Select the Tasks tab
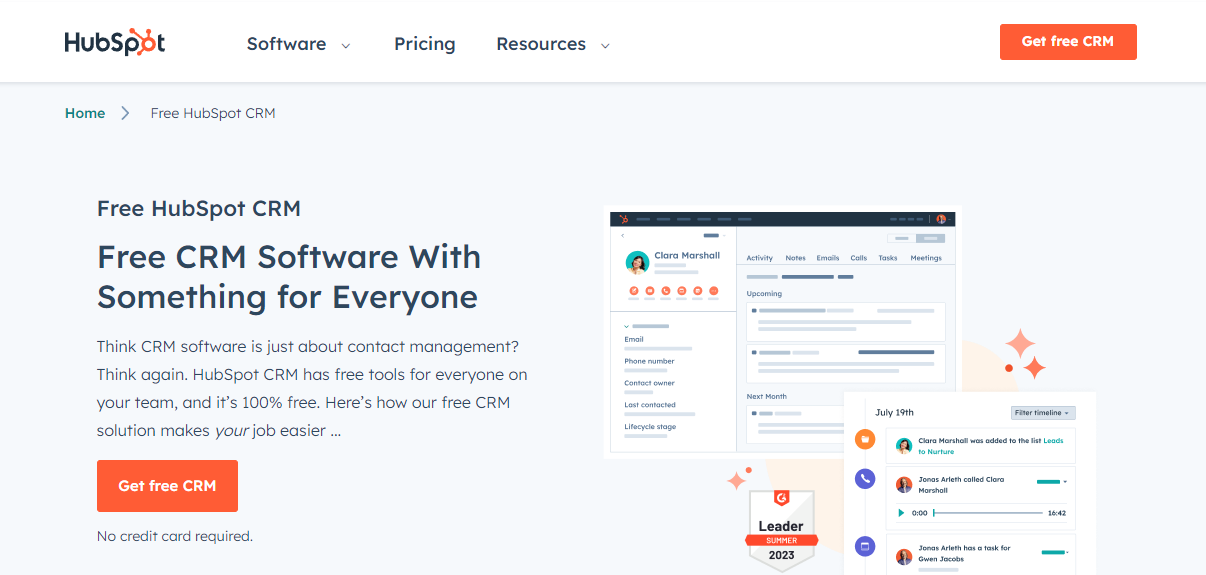1206x575 pixels. [888, 258]
